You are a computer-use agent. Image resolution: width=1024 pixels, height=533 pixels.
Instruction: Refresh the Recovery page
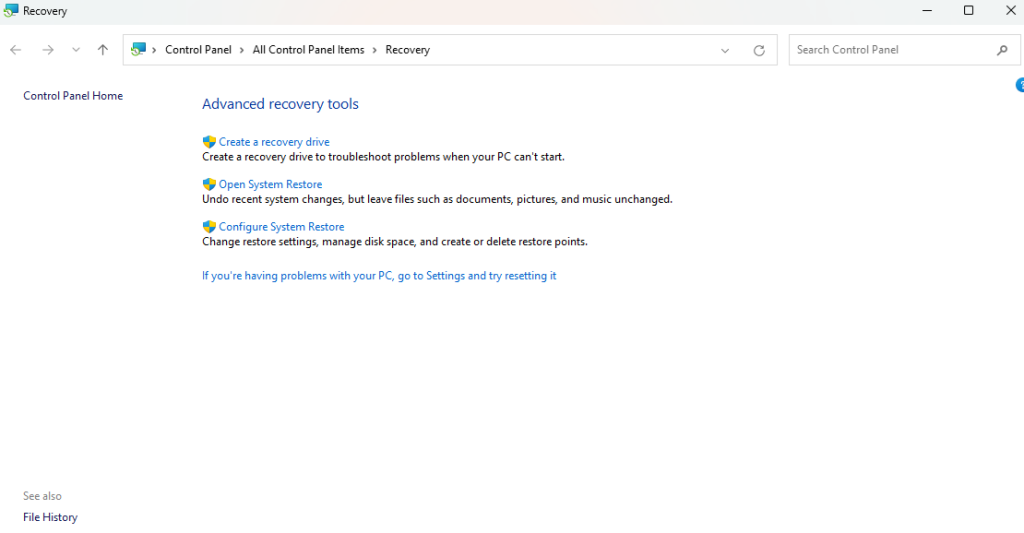coord(759,50)
